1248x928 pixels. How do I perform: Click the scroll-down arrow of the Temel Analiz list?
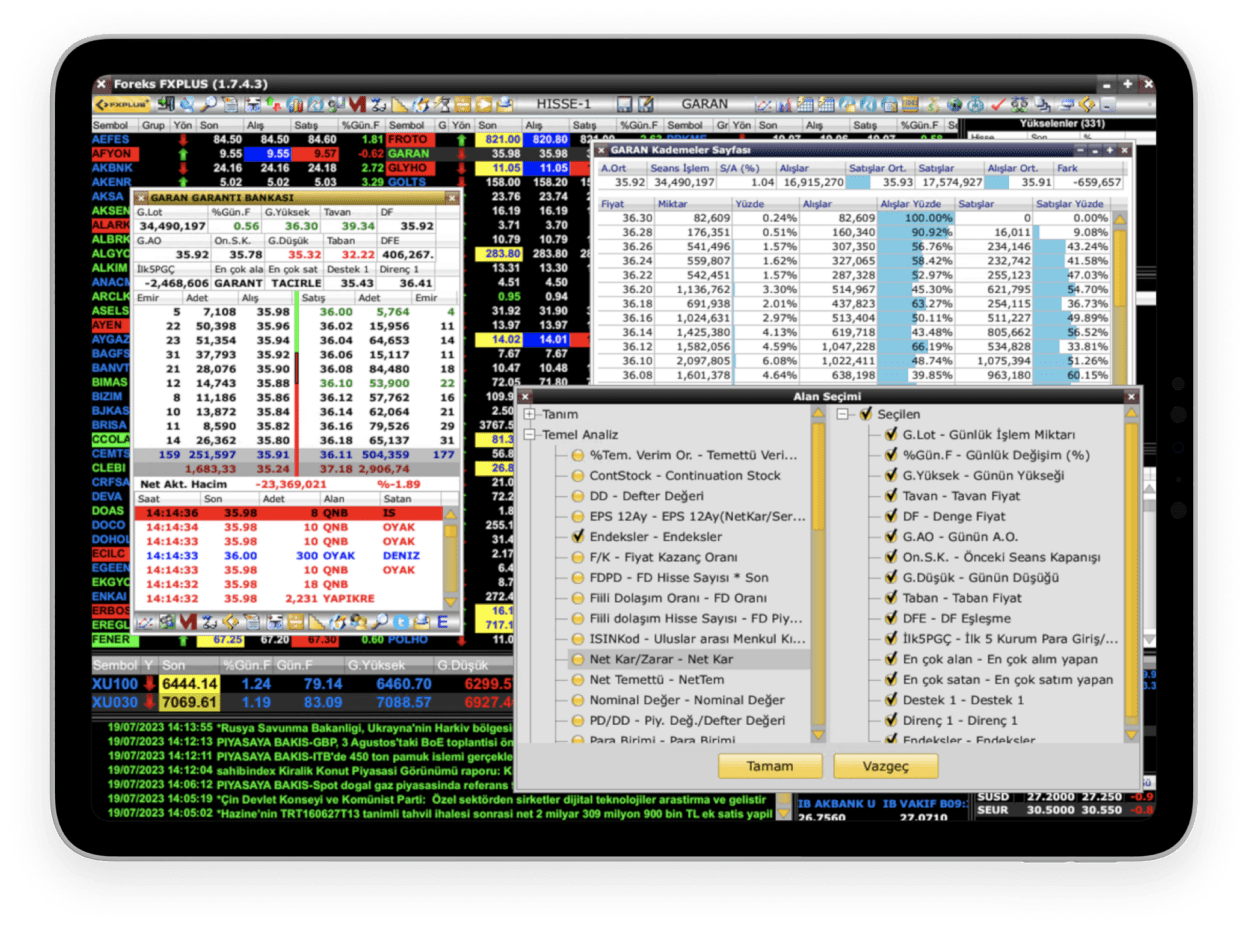pyautogui.click(x=818, y=735)
